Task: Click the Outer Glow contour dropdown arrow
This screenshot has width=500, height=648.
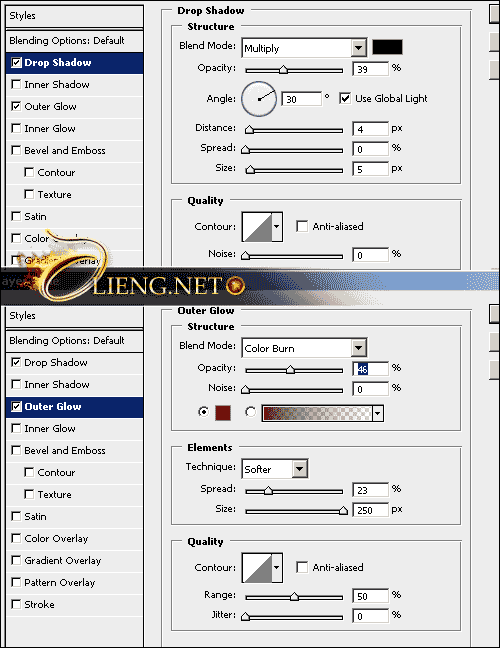Action: click(x=276, y=567)
